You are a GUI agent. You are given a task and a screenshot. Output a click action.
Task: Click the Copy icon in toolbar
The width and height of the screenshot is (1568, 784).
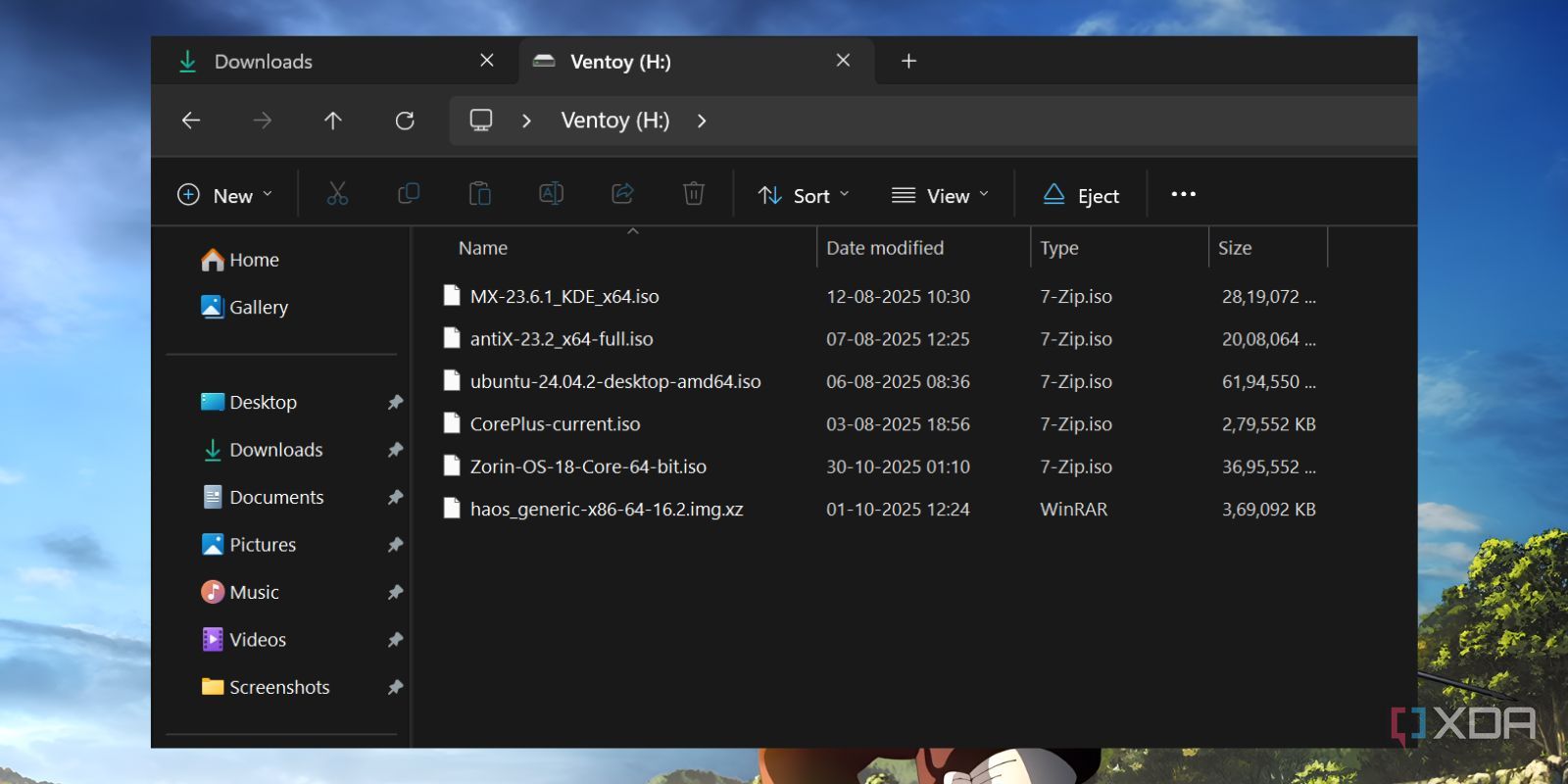tap(409, 194)
